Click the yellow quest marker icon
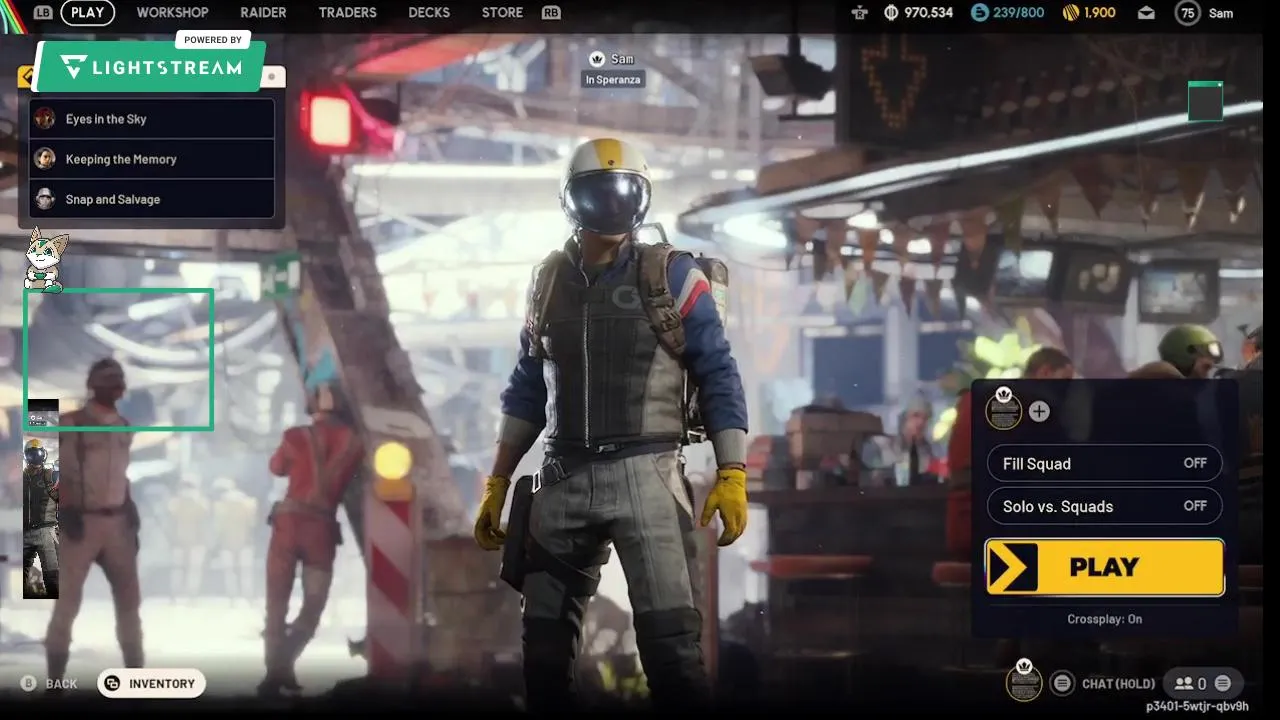 [26, 77]
